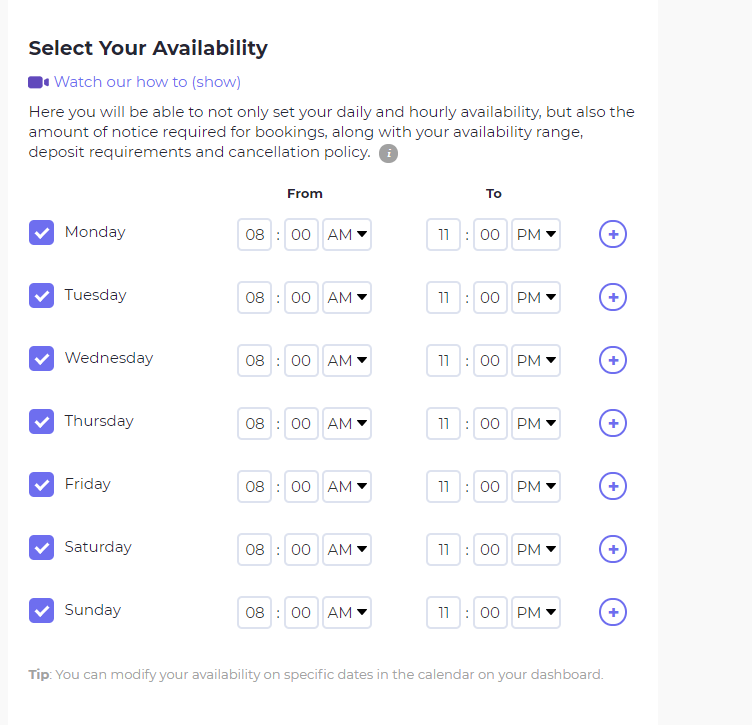Add another time slot for Thursday

tap(612, 423)
